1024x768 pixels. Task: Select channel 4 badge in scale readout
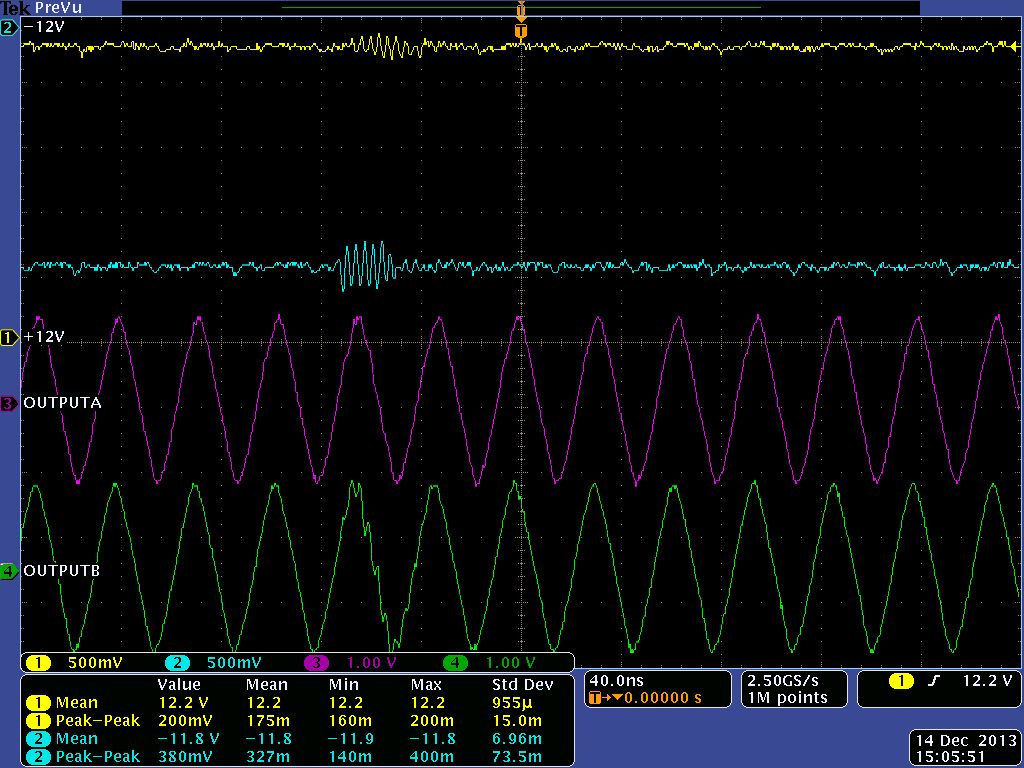[455, 663]
